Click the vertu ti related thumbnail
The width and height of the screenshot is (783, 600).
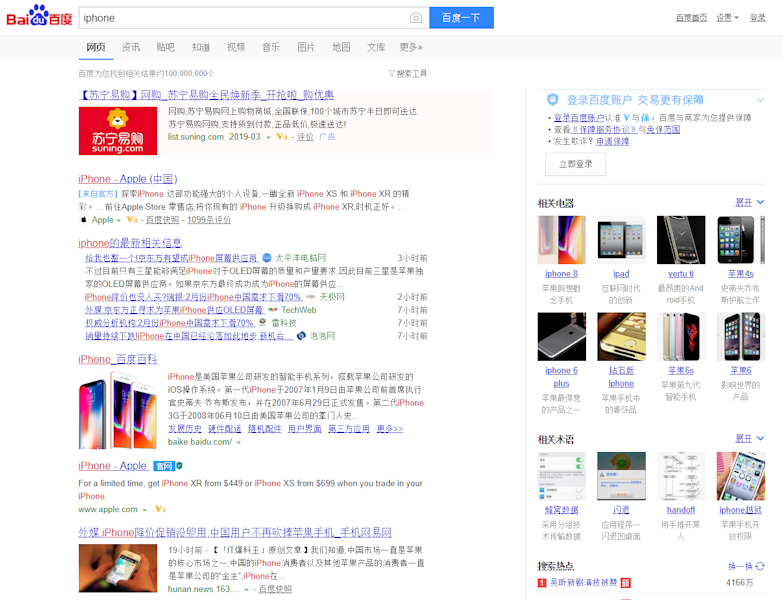[681, 240]
